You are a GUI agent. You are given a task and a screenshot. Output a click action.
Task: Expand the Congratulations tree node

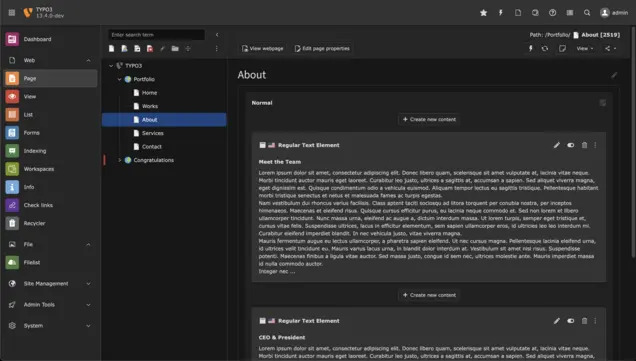pyautogui.click(x=120, y=160)
